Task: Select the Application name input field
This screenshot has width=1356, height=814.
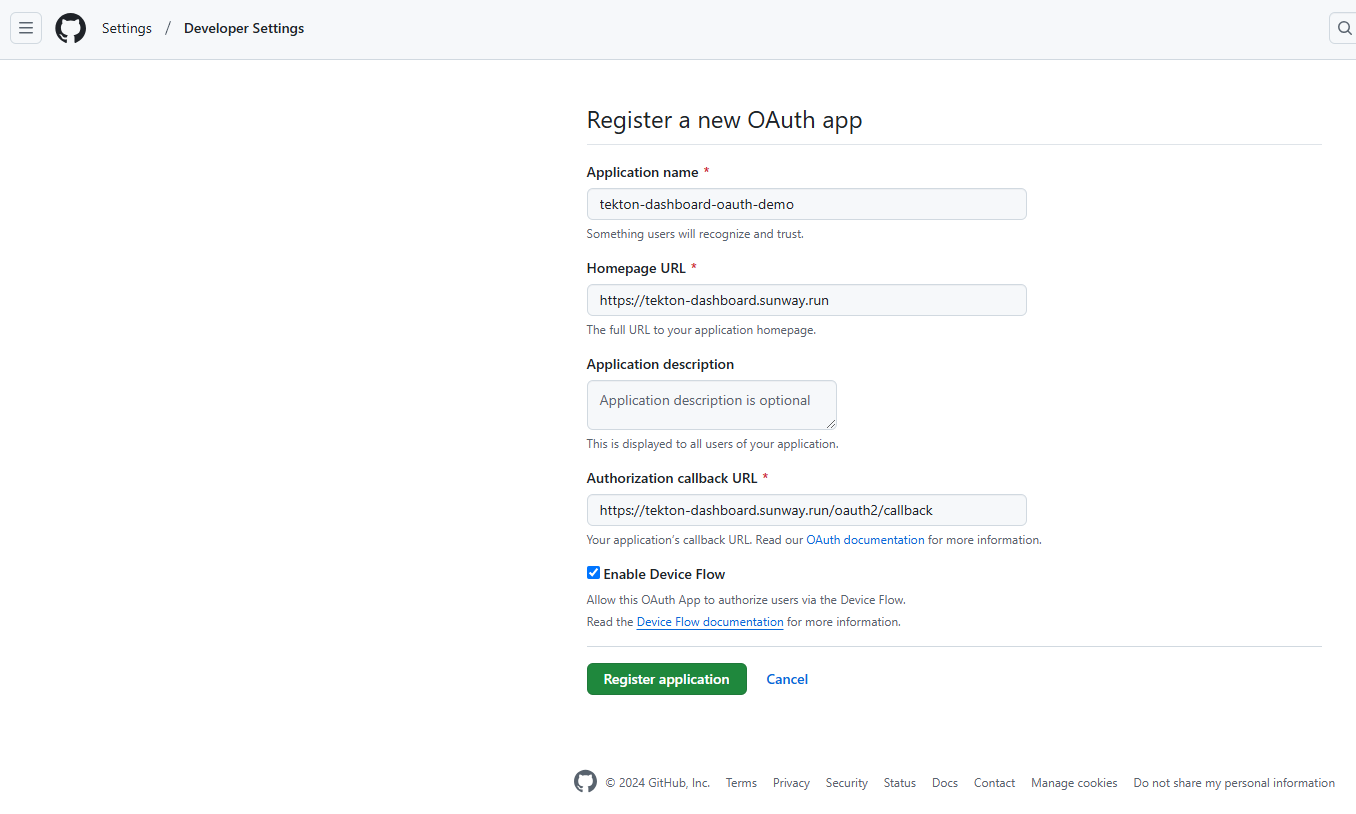Action: [806, 203]
